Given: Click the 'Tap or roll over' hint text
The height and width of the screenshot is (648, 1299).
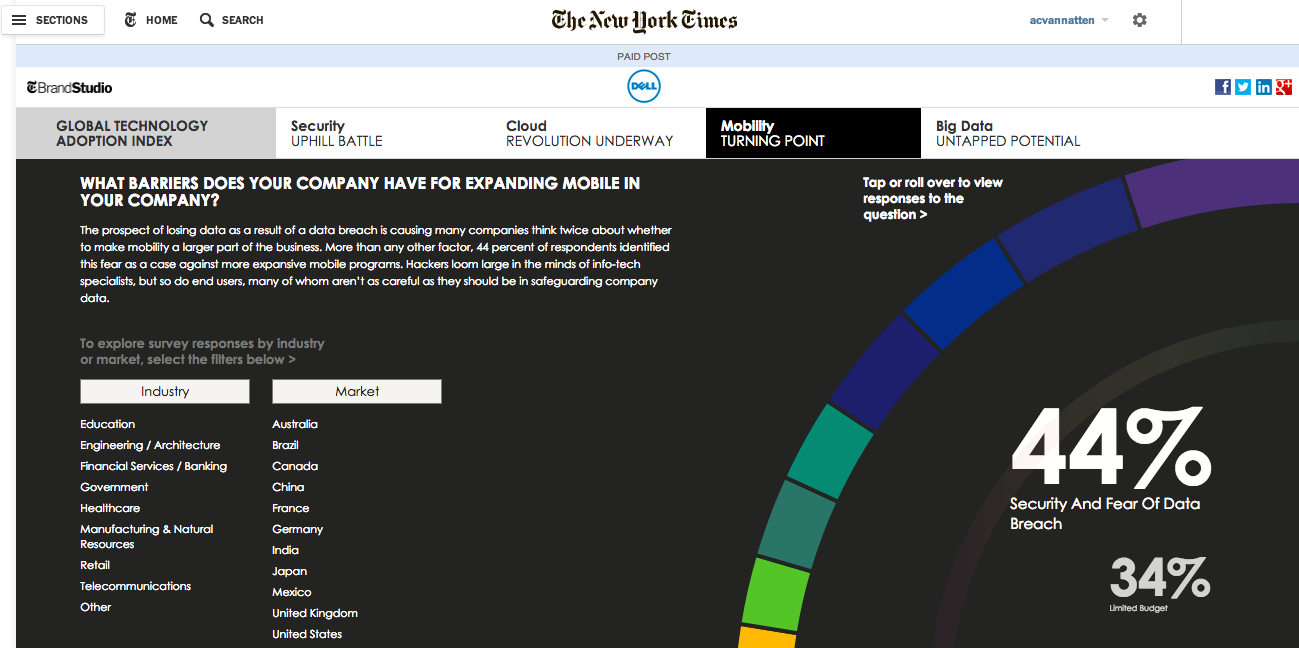Looking at the screenshot, I should tap(933, 198).
